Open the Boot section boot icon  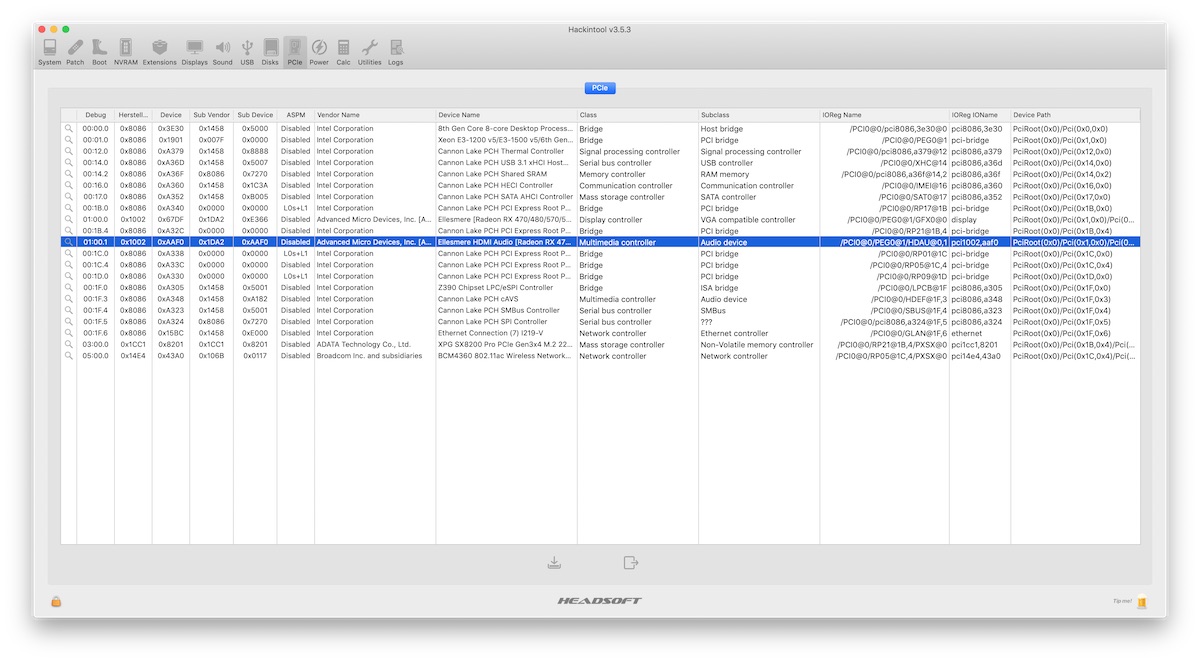[x=99, y=51]
